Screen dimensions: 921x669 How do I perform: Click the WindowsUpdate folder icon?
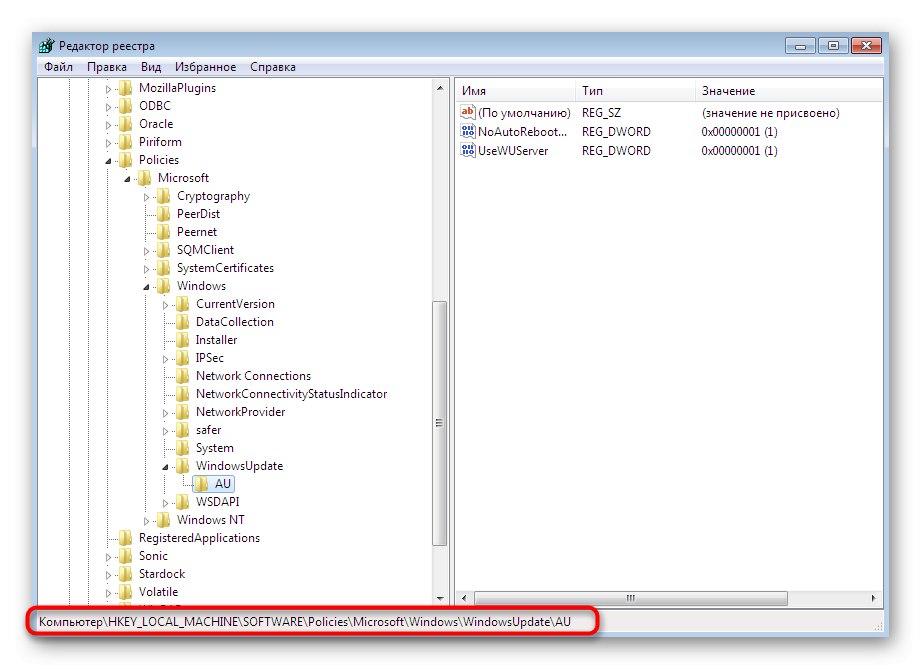(x=183, y=466)
